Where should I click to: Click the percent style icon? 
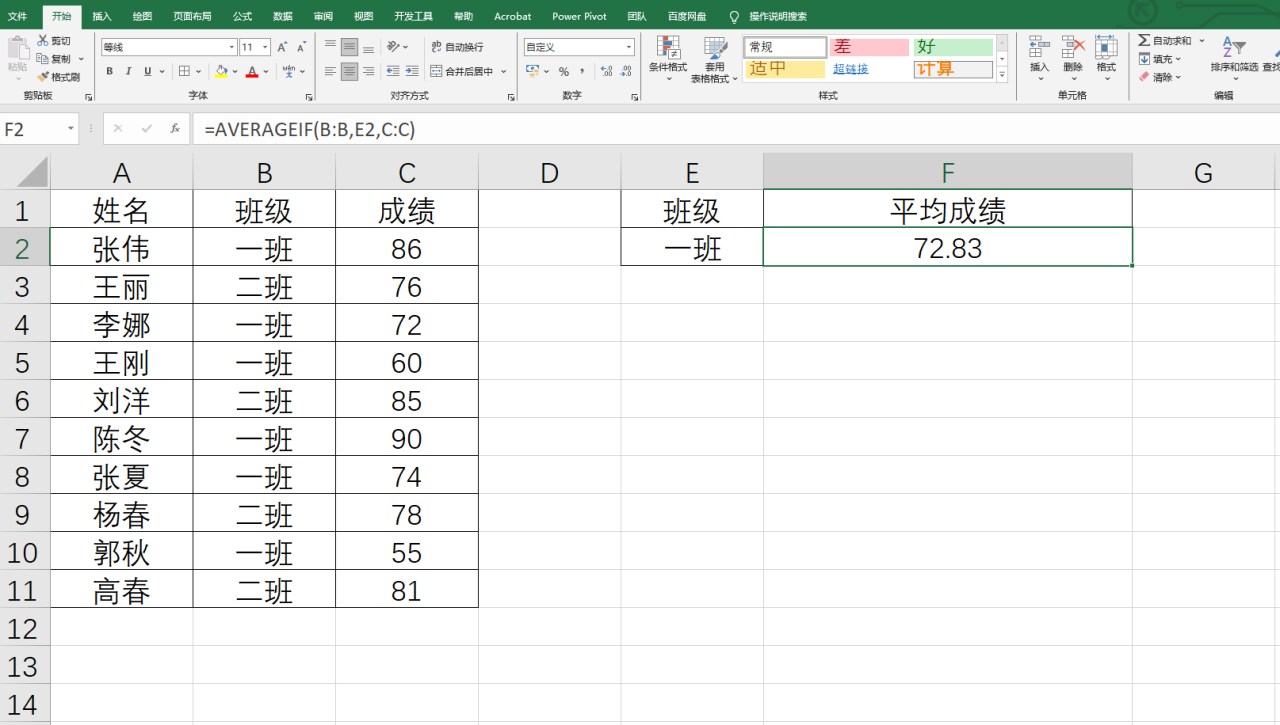[564, 71]
